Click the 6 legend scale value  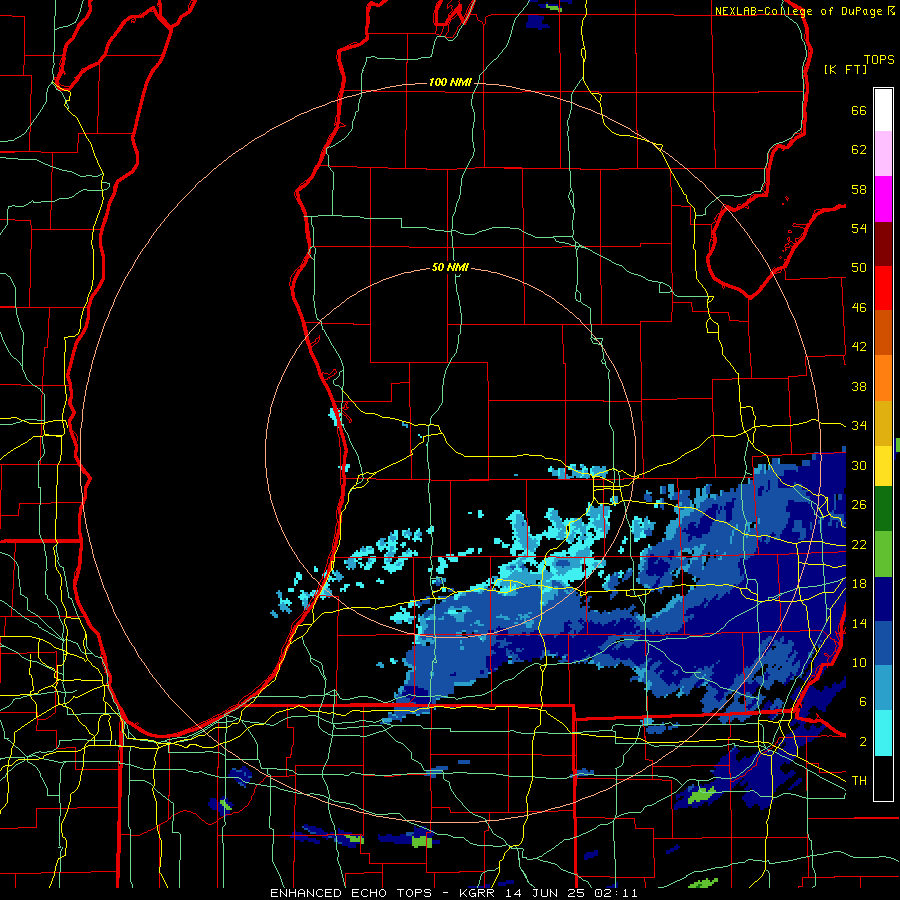point(863,702)
